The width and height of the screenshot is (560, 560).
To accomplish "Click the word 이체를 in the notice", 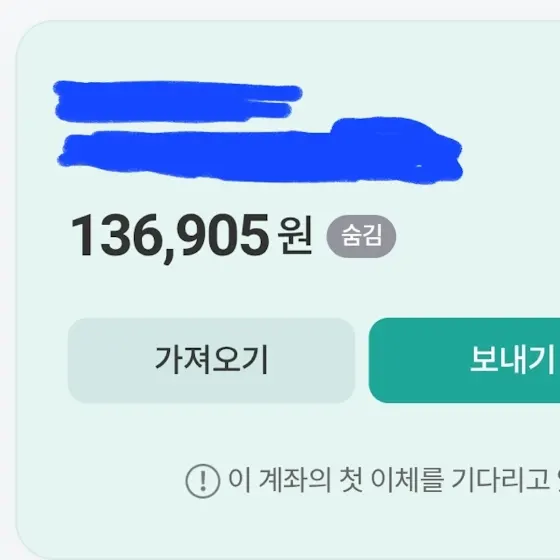I will 408,480.
